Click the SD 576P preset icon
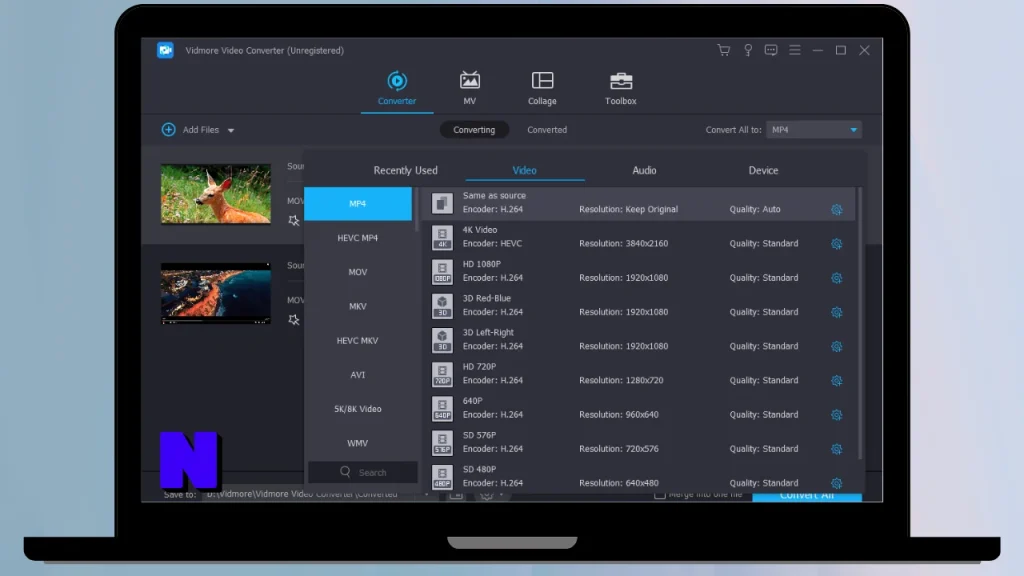This screenshot has width=1024, height=576. tap(442, 443)
